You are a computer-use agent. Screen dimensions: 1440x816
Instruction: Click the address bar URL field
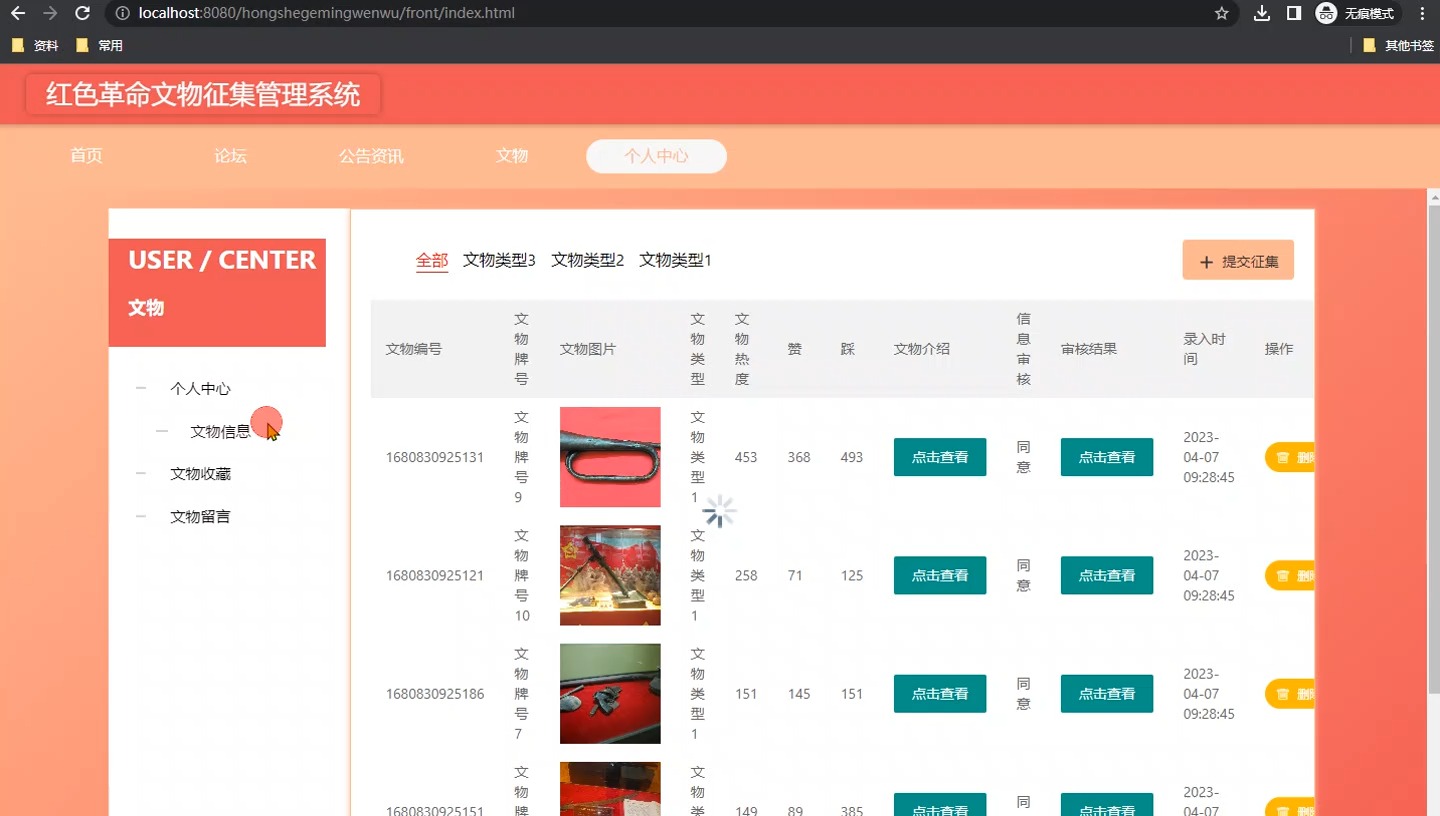click(x=660, y=14)
